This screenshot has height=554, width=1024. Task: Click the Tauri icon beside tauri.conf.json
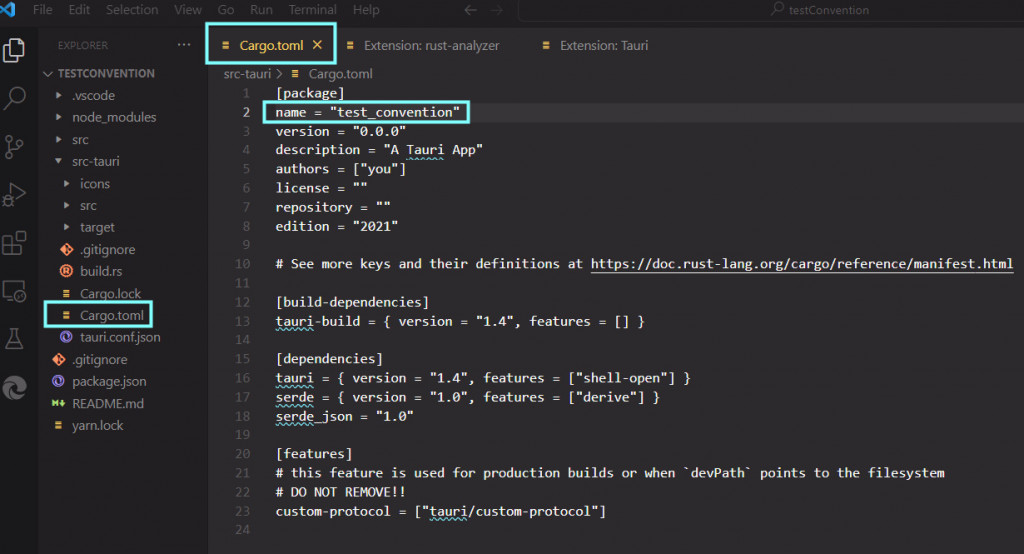[66, 337]
